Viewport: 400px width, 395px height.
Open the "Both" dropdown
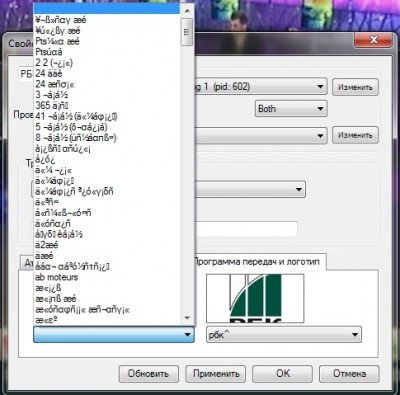point(291,109)
